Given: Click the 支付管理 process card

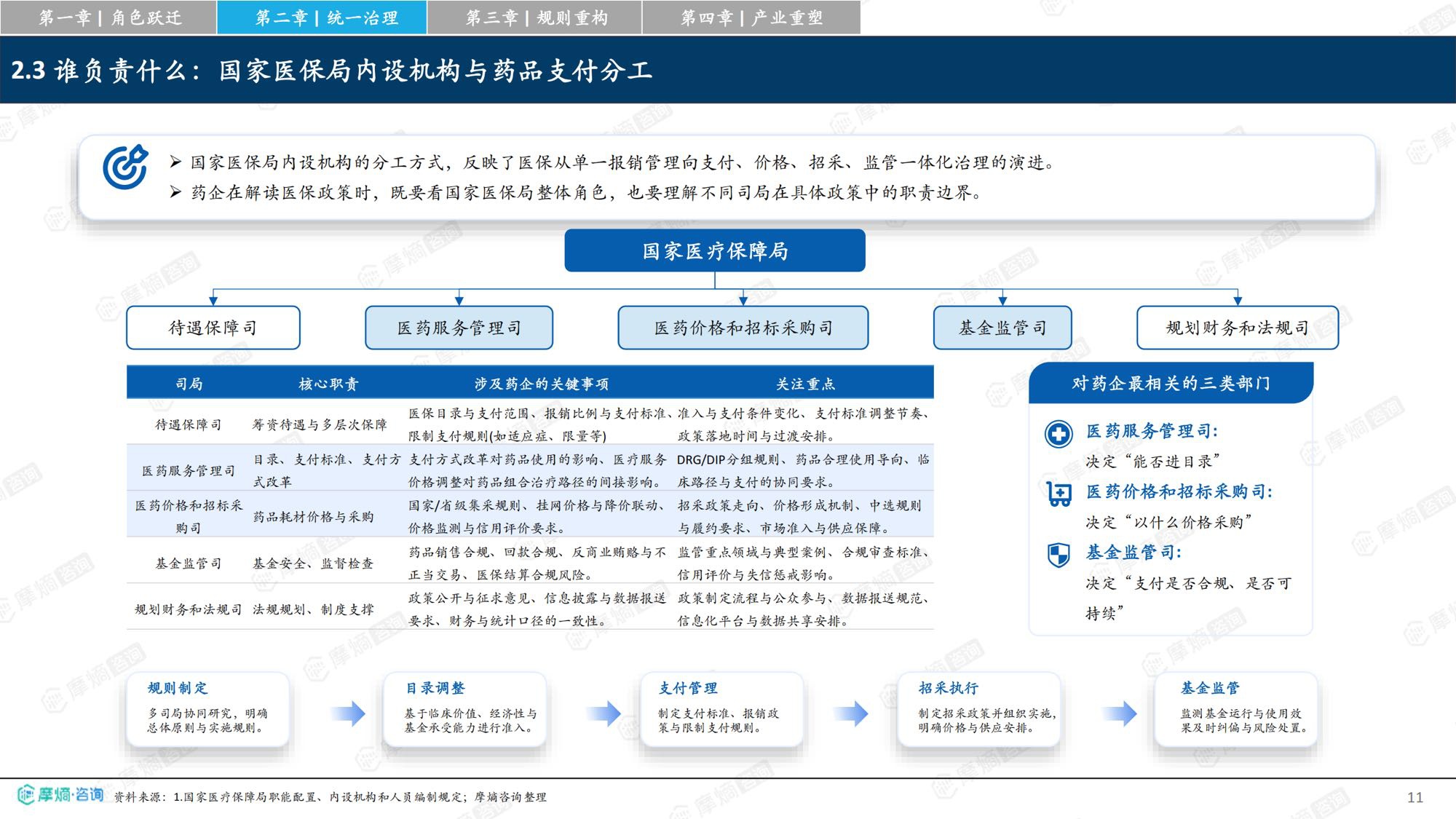Looking at the screenshot, I should pyautogui.click(x=721, y=709).
